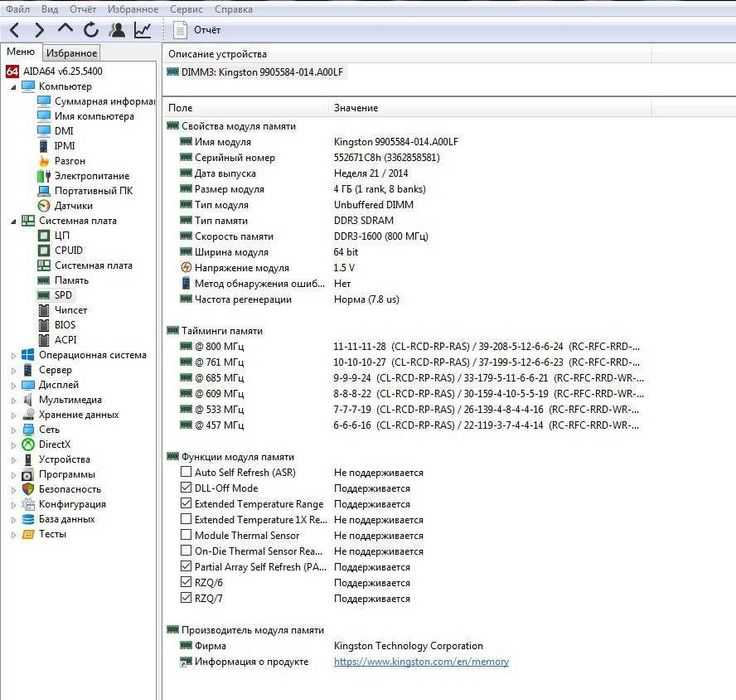Click the Refresh toolbar icon
Viewport: 736px width, 700px height.
pyautogui.click(x=91, y=30)
